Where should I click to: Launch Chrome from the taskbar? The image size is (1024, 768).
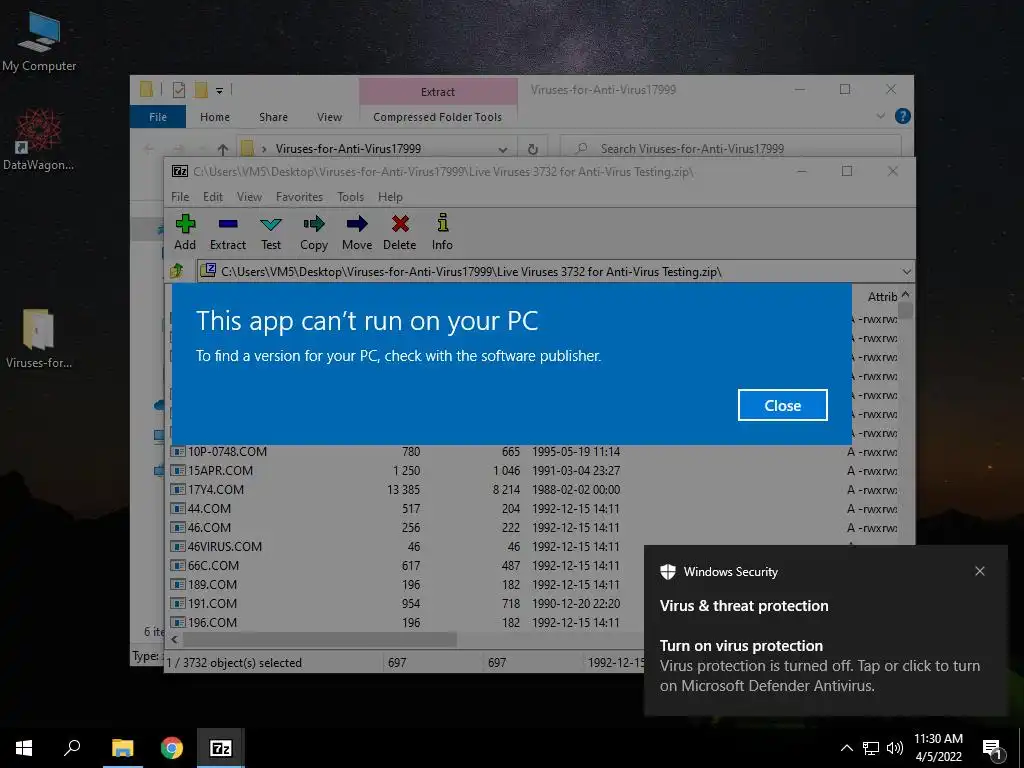pos(172,748)
